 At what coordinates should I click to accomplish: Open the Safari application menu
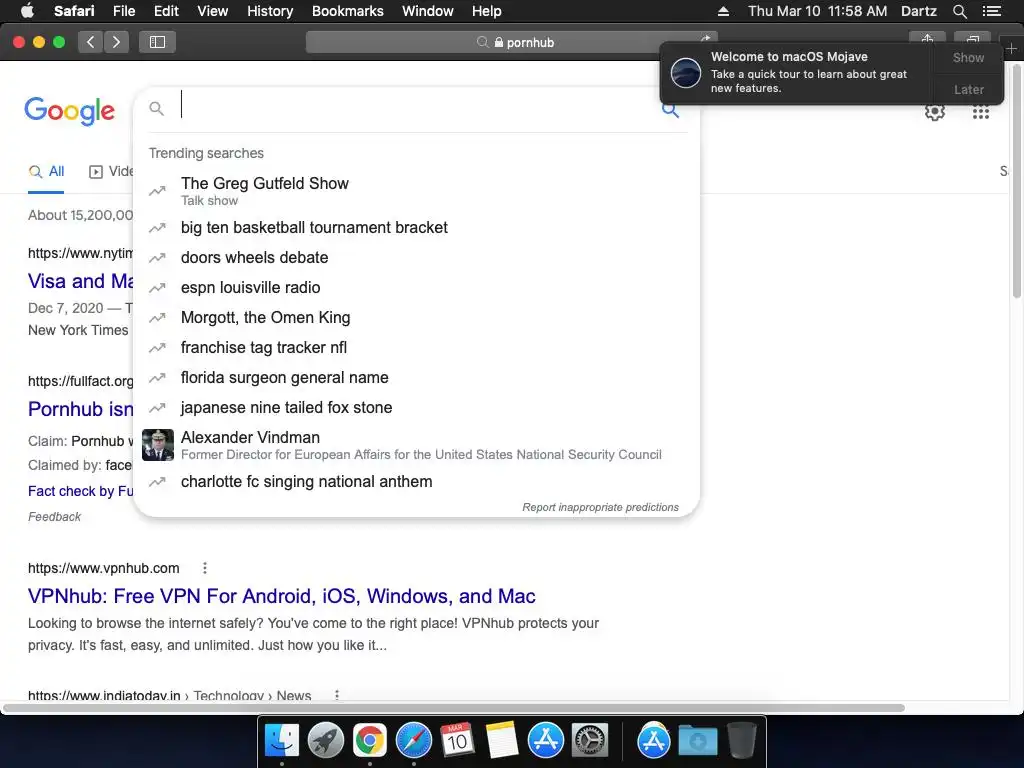[74, 11]
